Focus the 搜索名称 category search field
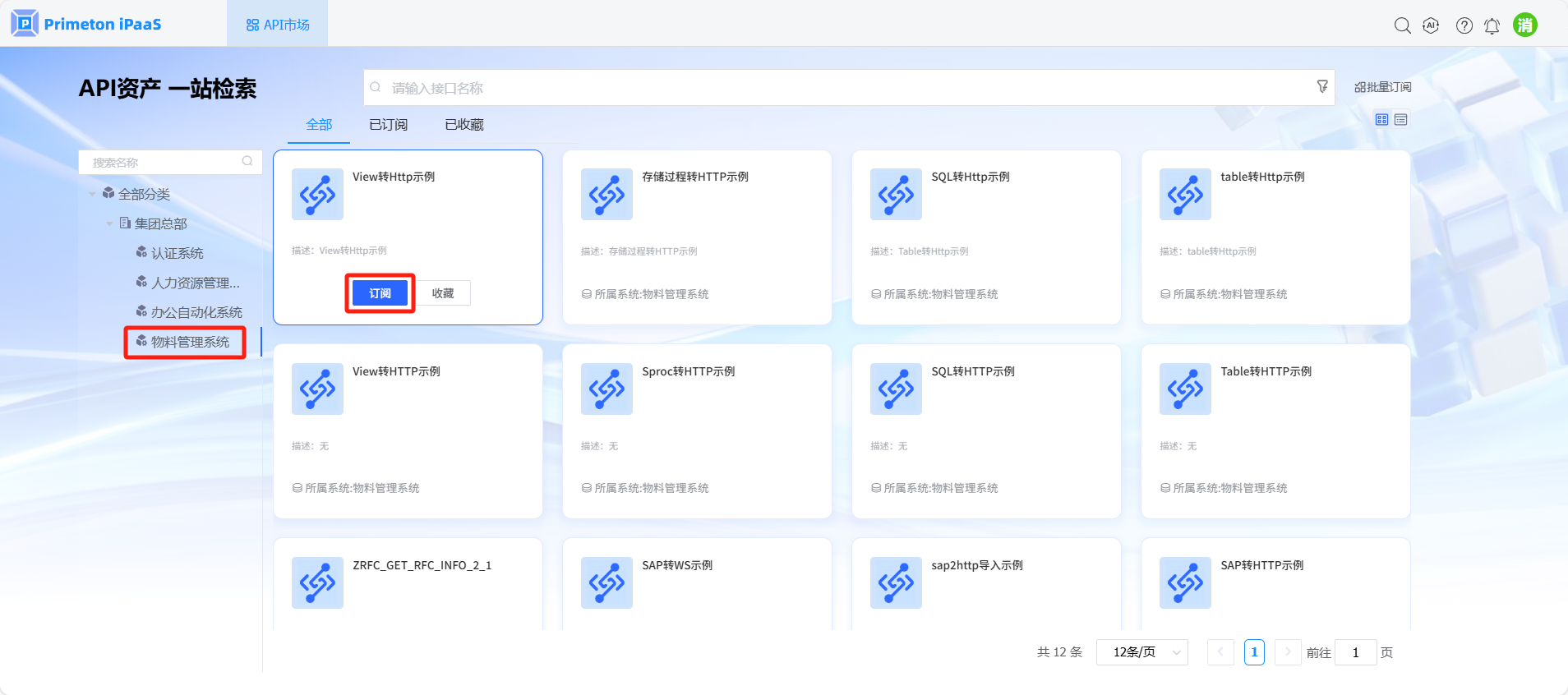Screen dimensions: 1568x695 [x=170, y=162]
